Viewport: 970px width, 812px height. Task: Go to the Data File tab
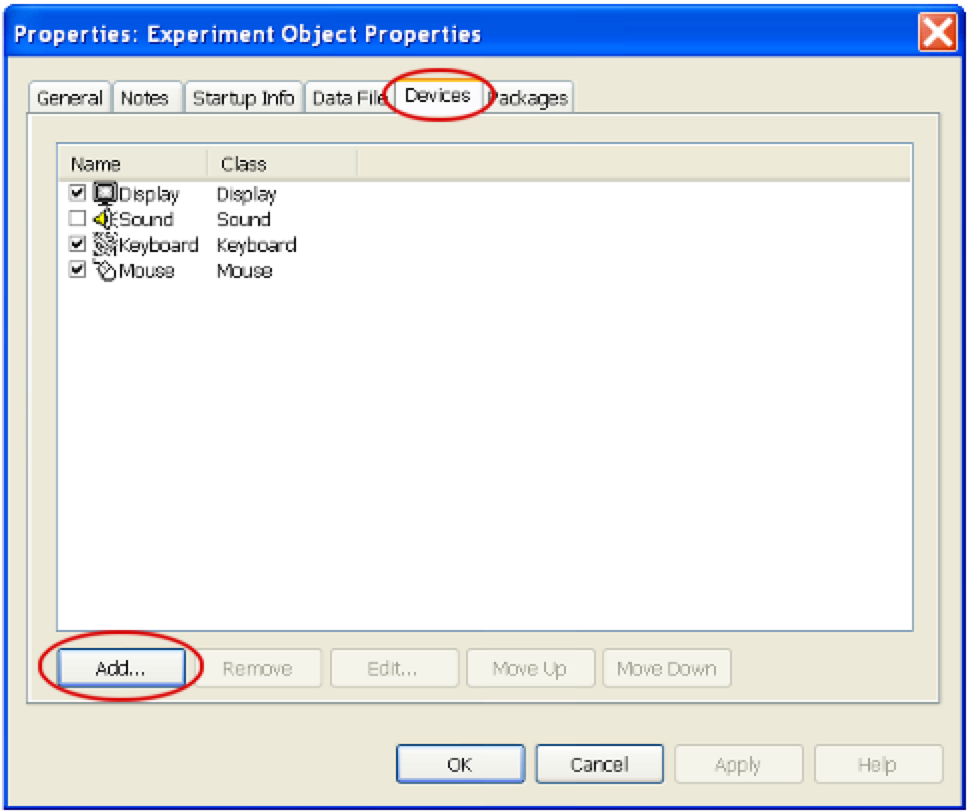click(x=347, y=98)
